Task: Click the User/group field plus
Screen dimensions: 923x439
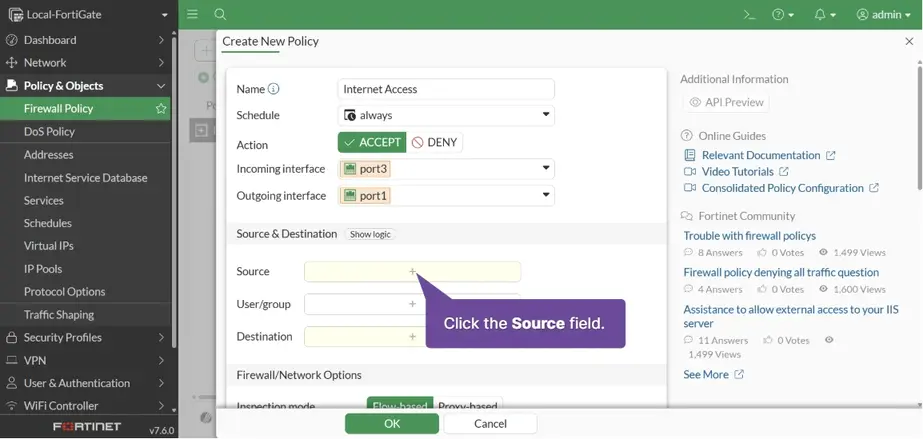Action: tap(412, 304)
